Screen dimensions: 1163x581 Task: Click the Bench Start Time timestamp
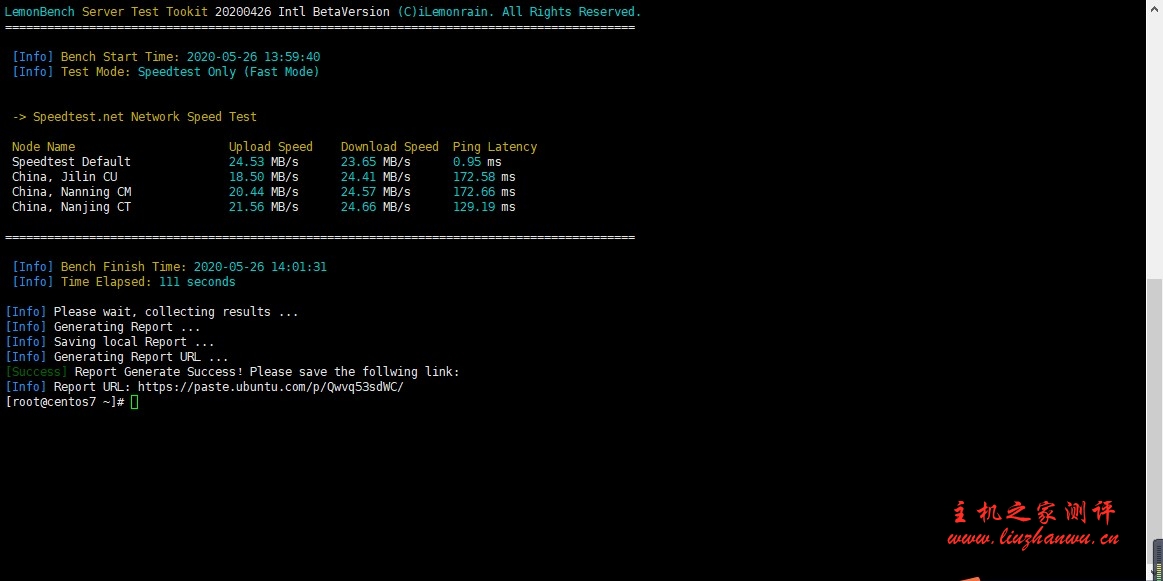[x=253, y=57]
